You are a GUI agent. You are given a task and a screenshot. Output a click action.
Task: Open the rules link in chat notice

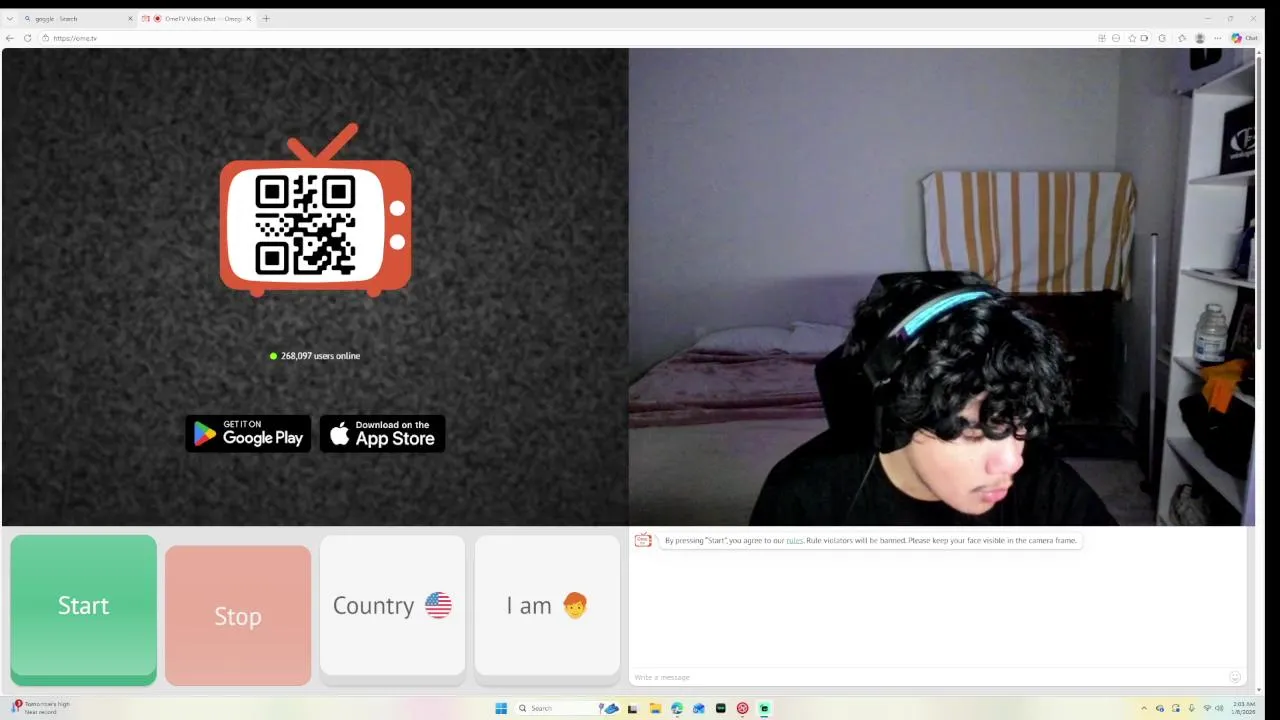[794, 540]
